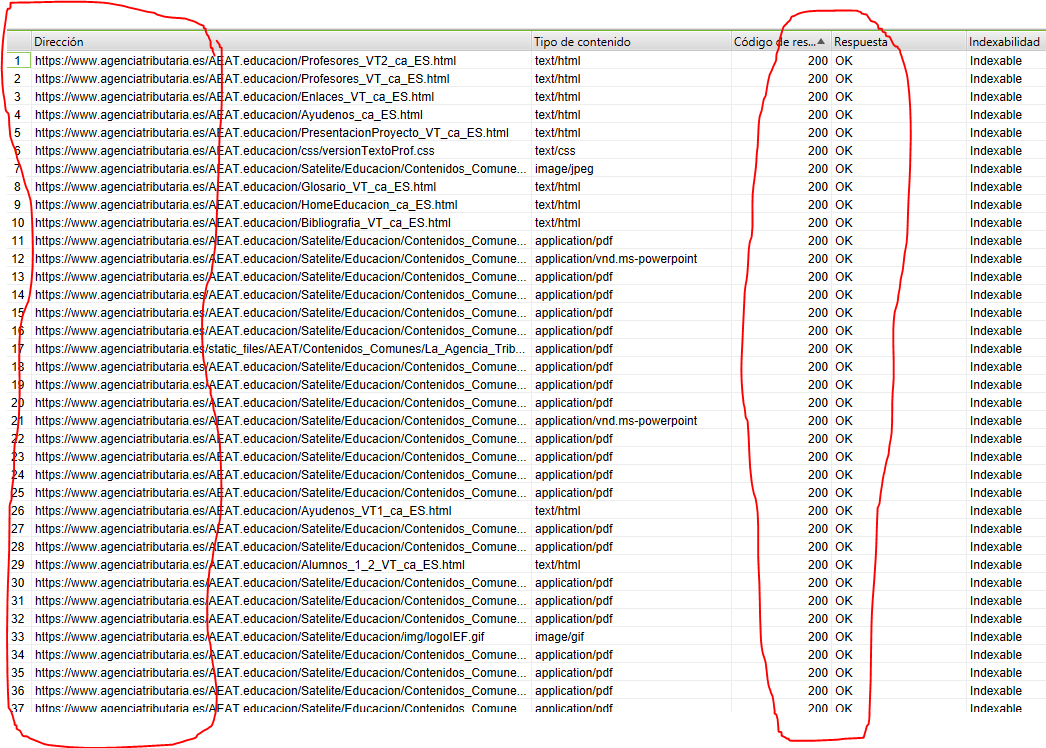Select the PresentacionProyecto_VT_ca_ES.html URL
Viewport: 1046px width, 748px height.
pyautogui.click(x=272, y=133)
